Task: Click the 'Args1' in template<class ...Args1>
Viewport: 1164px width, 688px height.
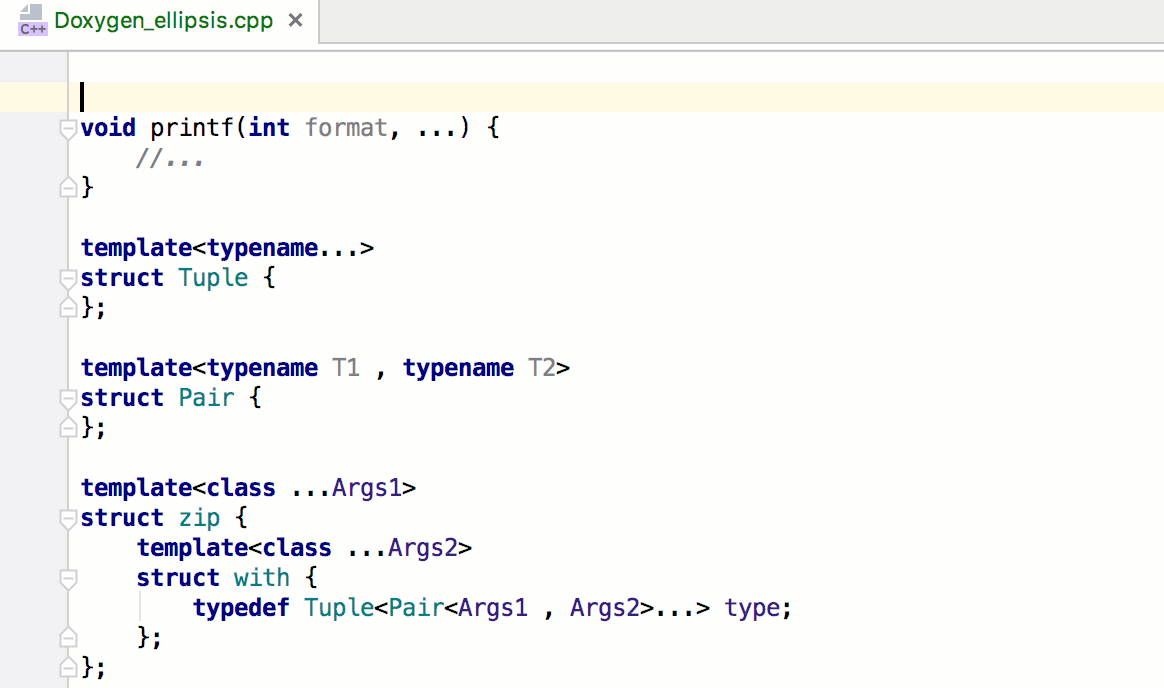Action: pyautogui.click(x=367, y=488)
